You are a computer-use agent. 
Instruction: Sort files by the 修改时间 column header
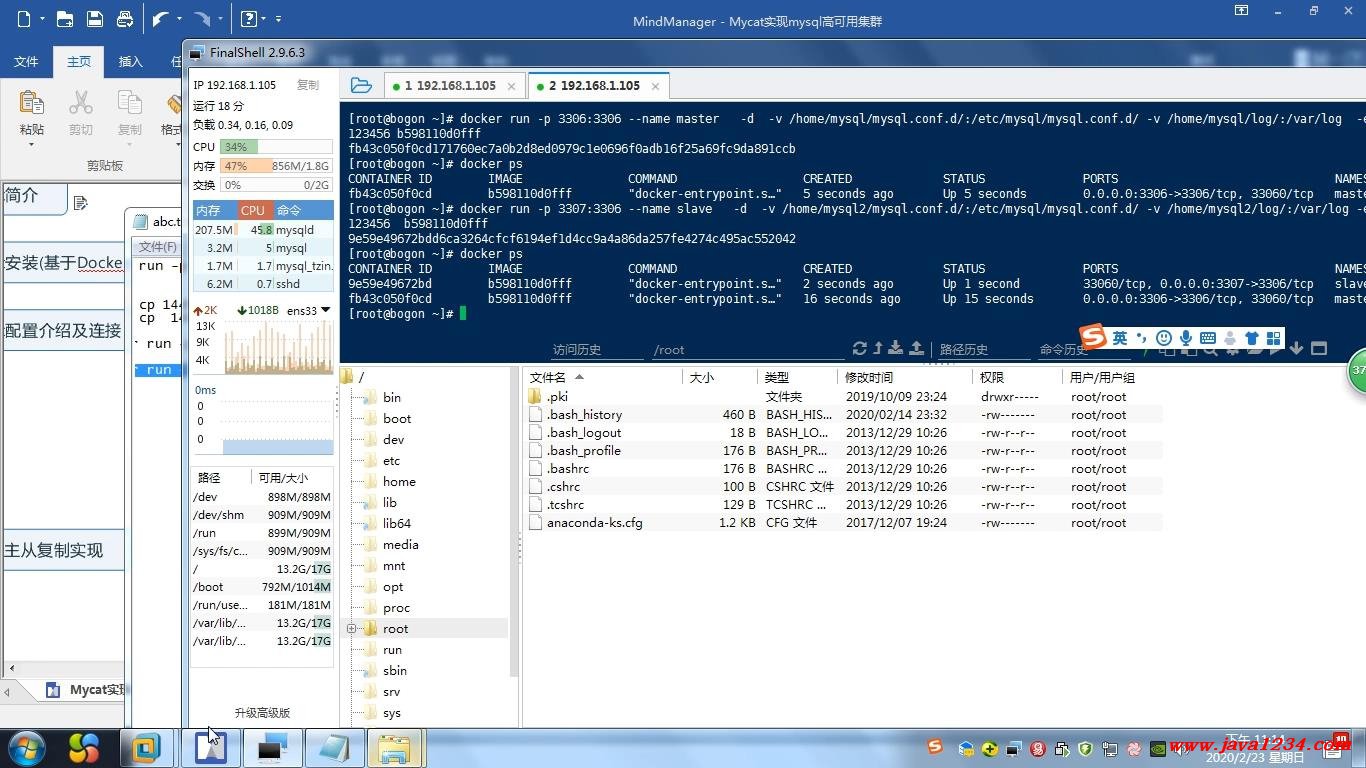(904, 377)
